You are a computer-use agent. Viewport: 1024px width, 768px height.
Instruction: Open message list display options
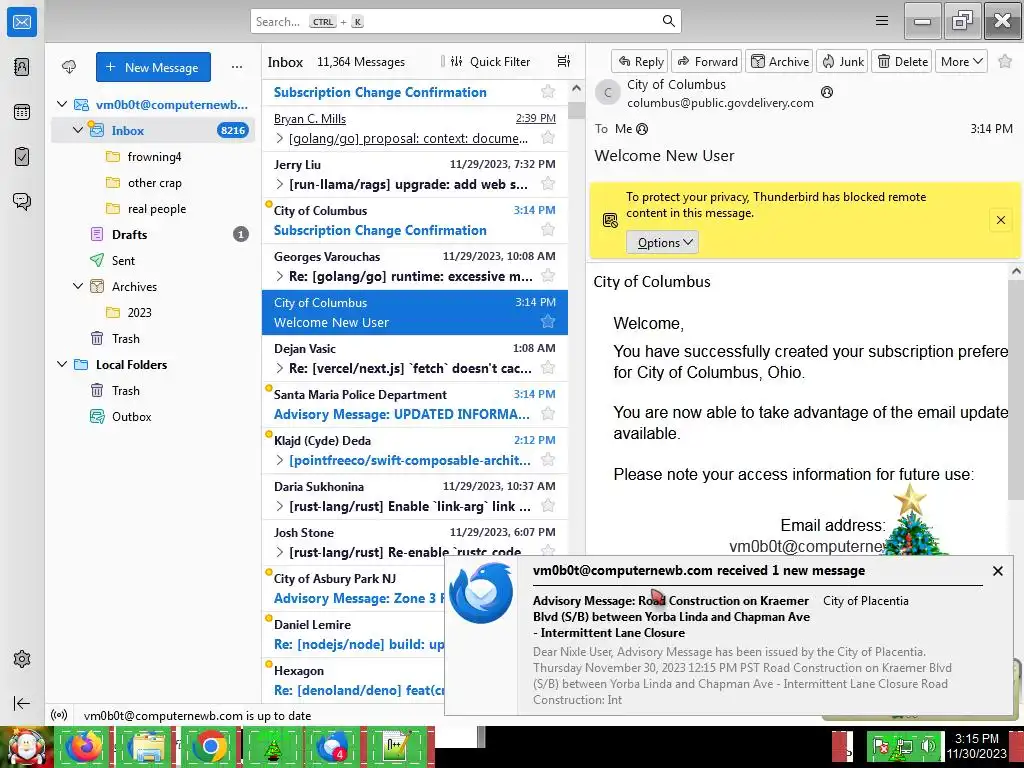pos(564,61)
